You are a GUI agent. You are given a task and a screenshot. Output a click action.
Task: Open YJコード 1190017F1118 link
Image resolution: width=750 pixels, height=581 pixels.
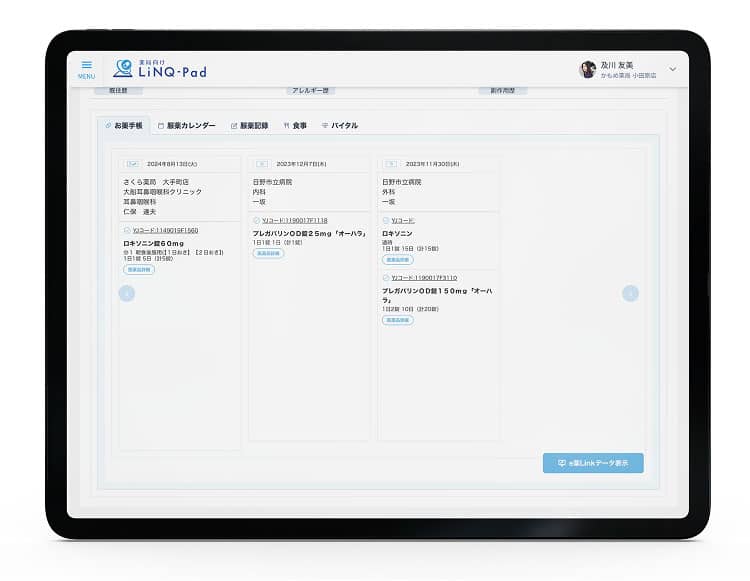[x=294, y=220]
